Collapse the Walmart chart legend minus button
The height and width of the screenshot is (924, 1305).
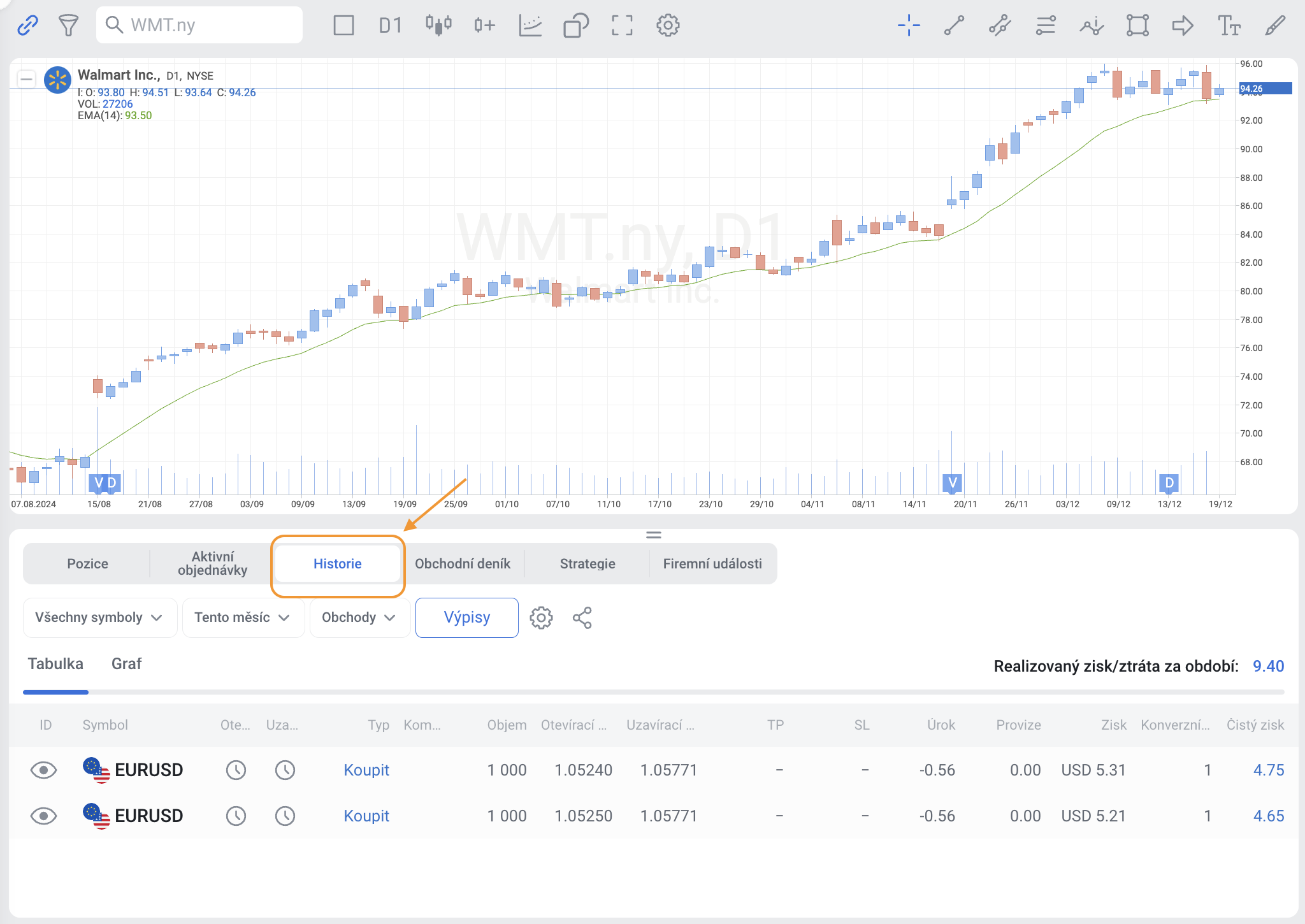[x=26, y=79]
